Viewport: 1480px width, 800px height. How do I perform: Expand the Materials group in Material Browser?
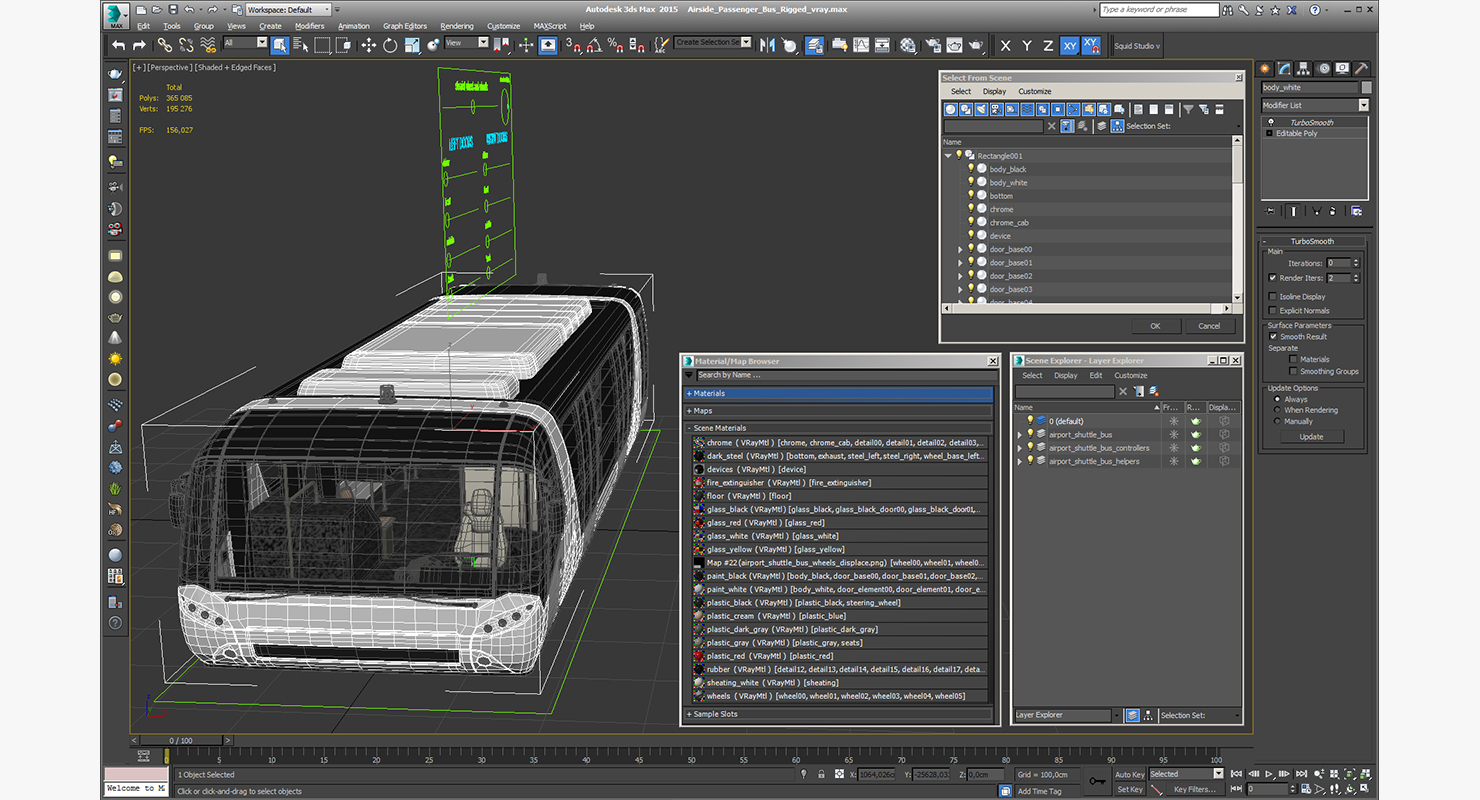click(x=838, y=394)
